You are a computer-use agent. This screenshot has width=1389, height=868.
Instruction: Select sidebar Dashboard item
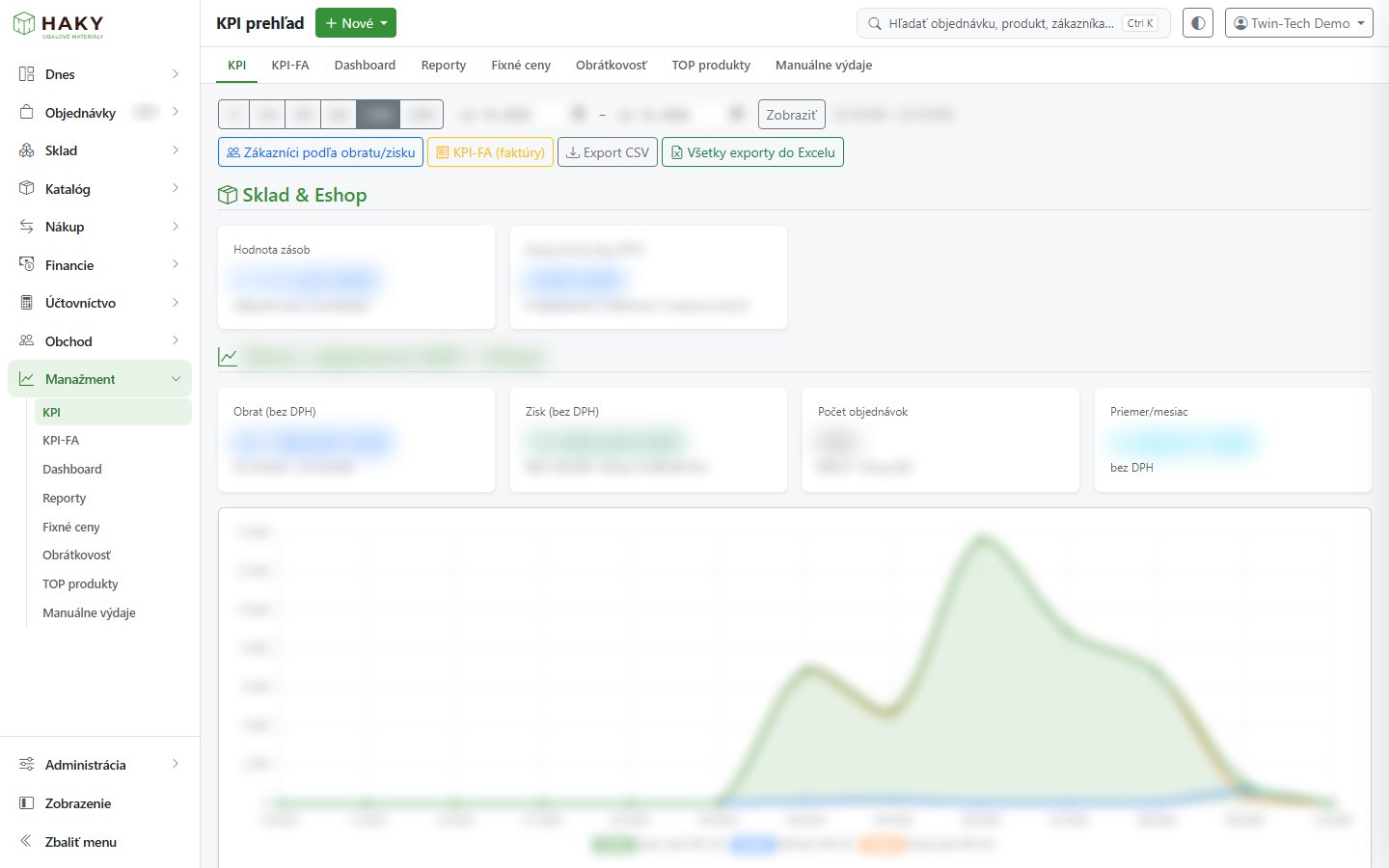tap(113, 470)
